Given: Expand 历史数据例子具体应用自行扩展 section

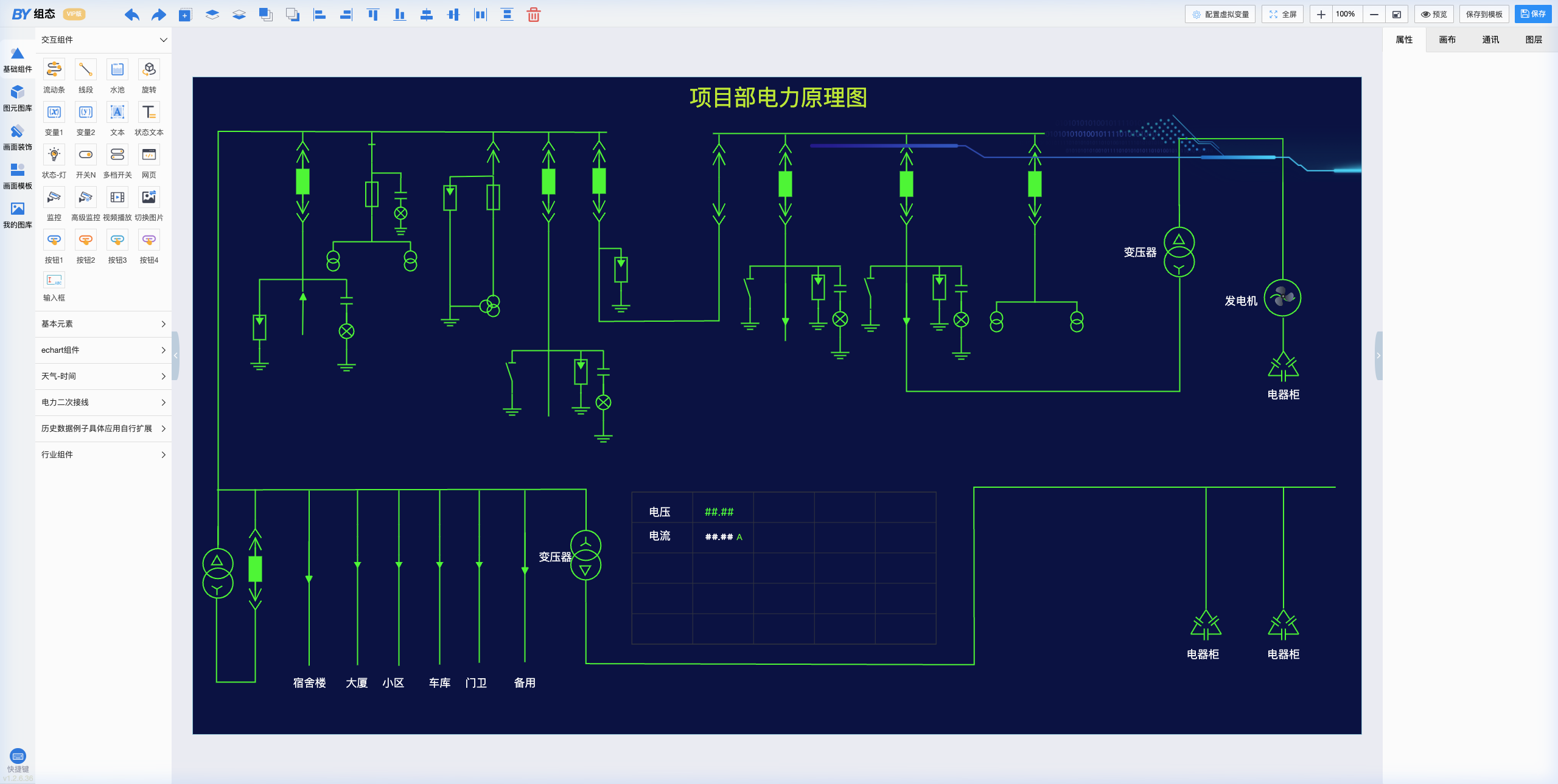Looking at the screenshot, I should click(x=103, y=429).
